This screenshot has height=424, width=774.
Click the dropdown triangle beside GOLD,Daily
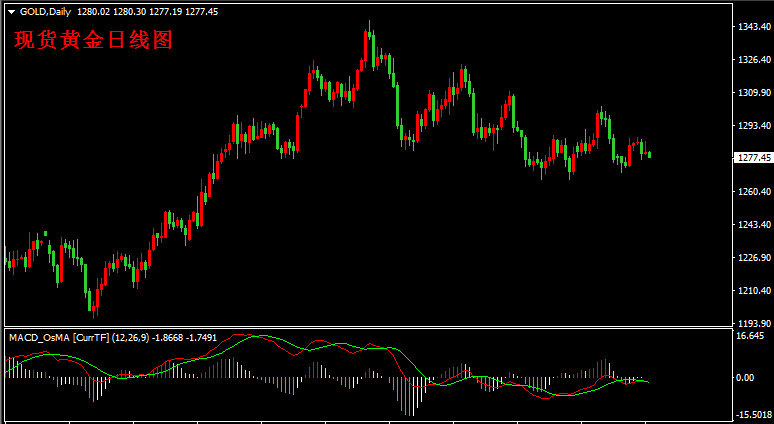coord(12,12)
